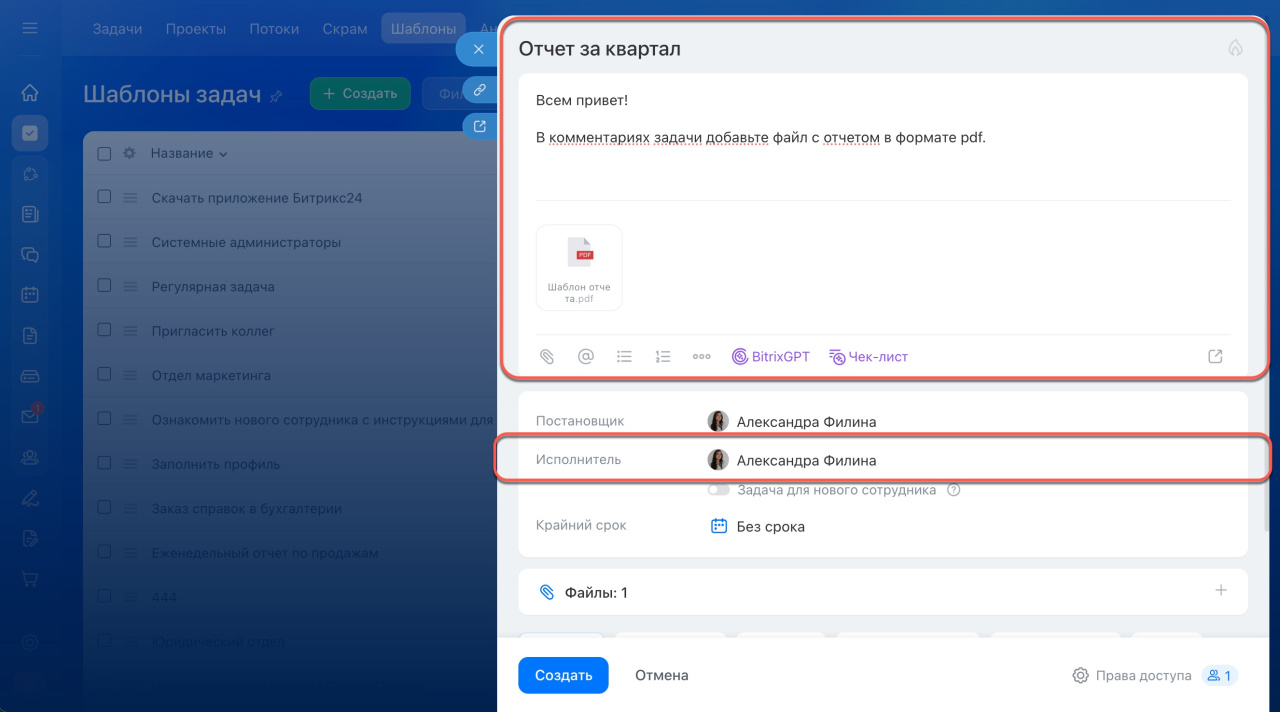Switch to the Потоки tab
1280x712 pixels.
point(274,28)
